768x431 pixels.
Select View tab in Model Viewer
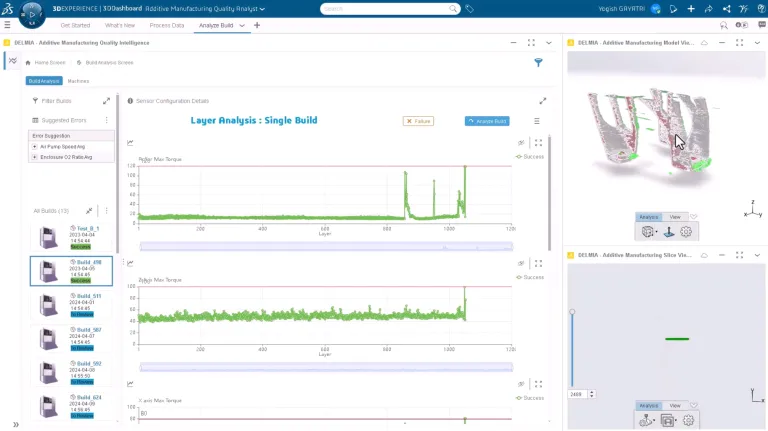(675, 217)
